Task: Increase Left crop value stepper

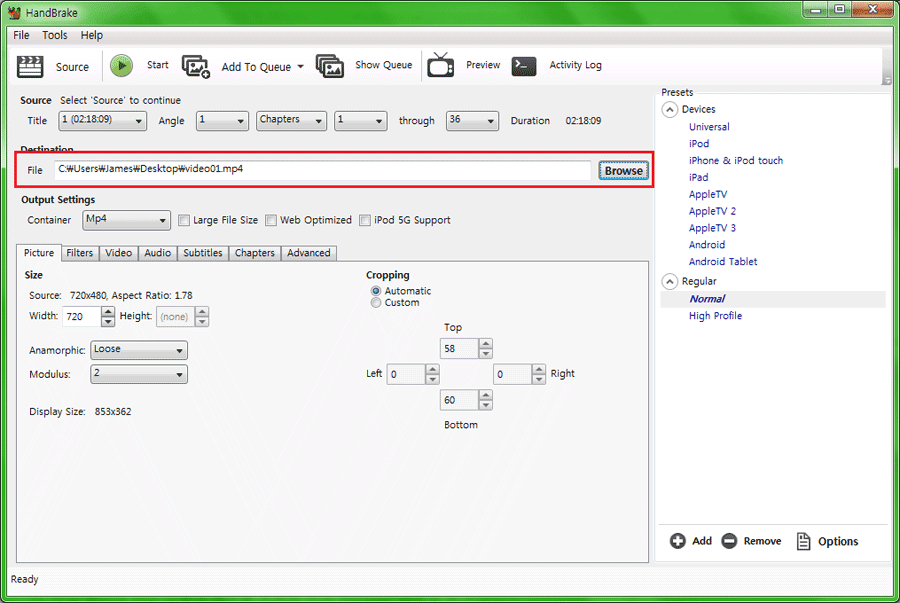Action: click(x=432, y=369)
